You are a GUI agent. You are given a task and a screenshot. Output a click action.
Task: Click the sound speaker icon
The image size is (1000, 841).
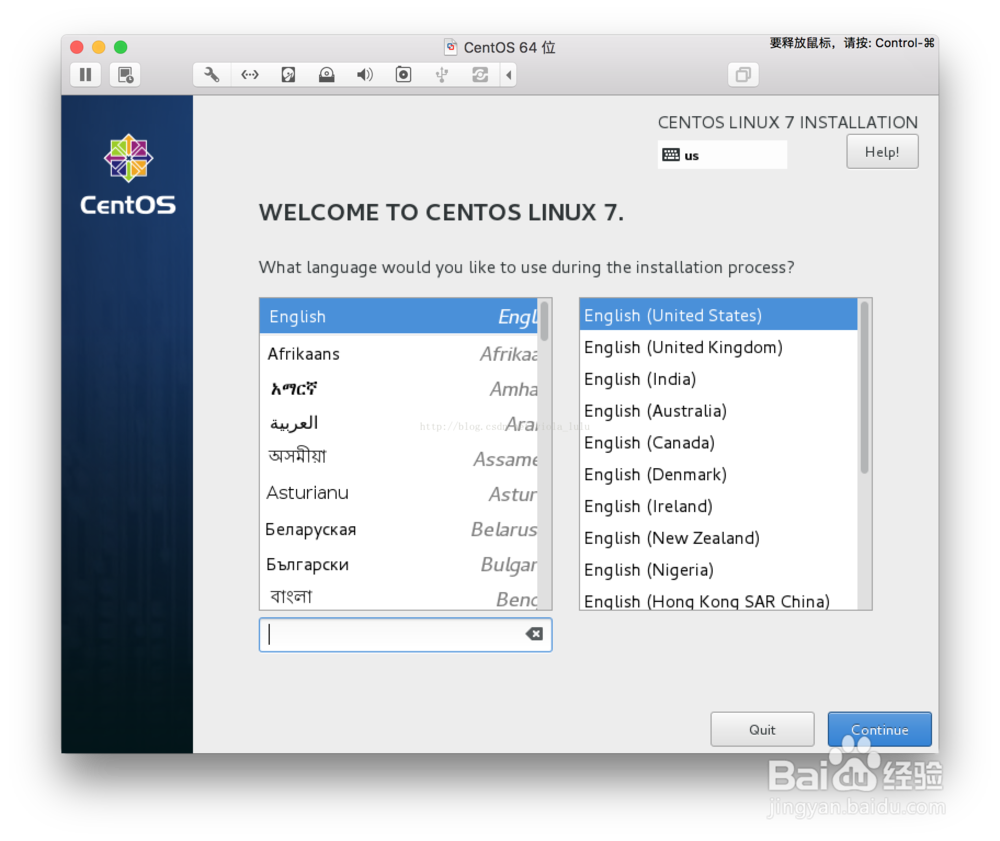tap(365, 75)
